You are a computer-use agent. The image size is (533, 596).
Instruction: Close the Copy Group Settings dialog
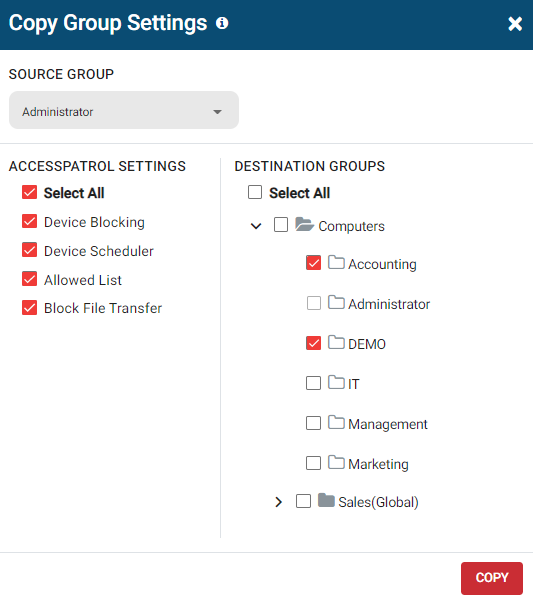pos(515,24)
